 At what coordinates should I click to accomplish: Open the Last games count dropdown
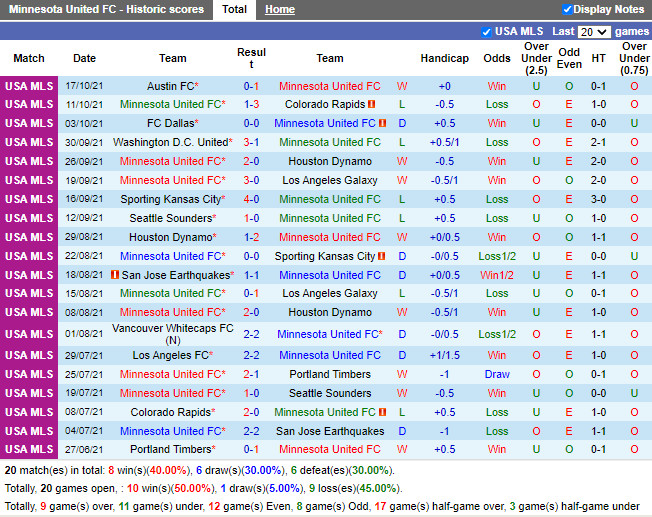pos(594,32)
